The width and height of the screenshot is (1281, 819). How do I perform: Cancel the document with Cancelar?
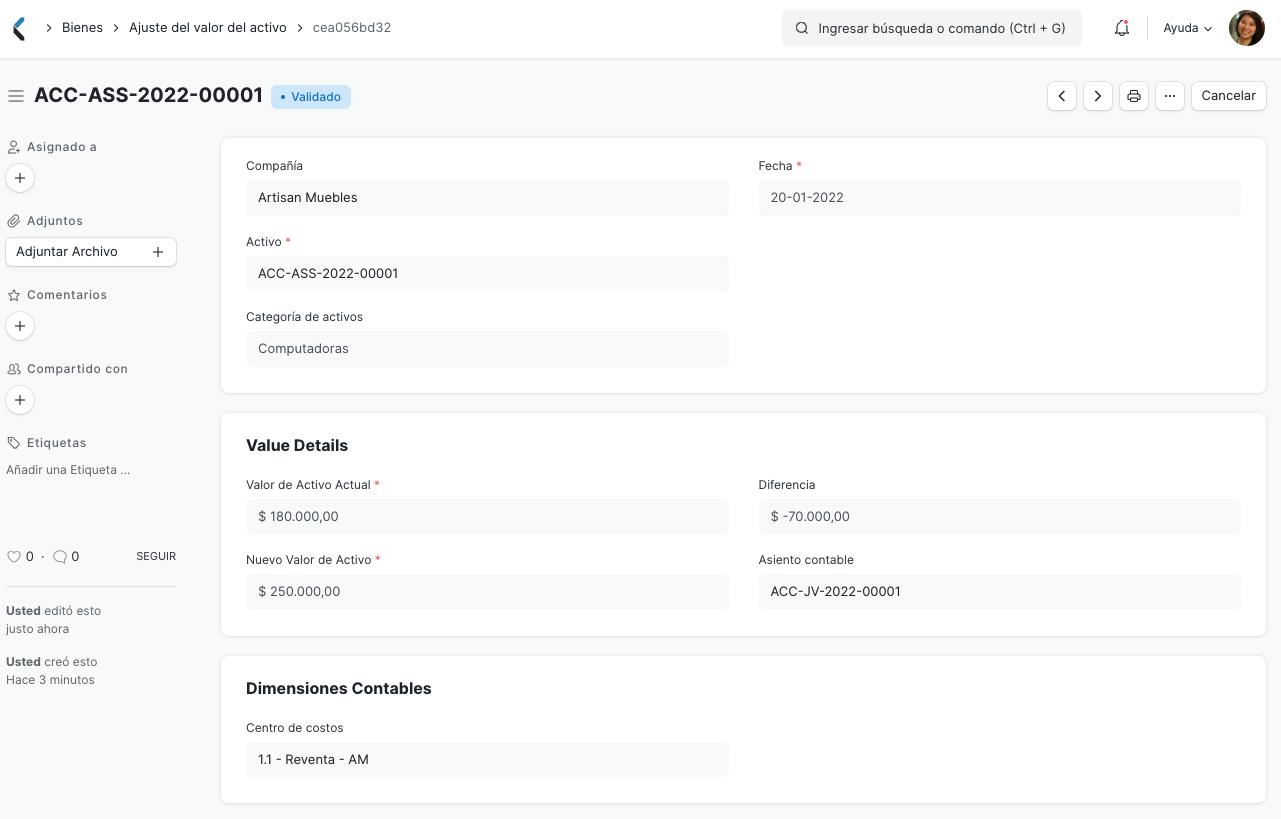(1229, 96)
